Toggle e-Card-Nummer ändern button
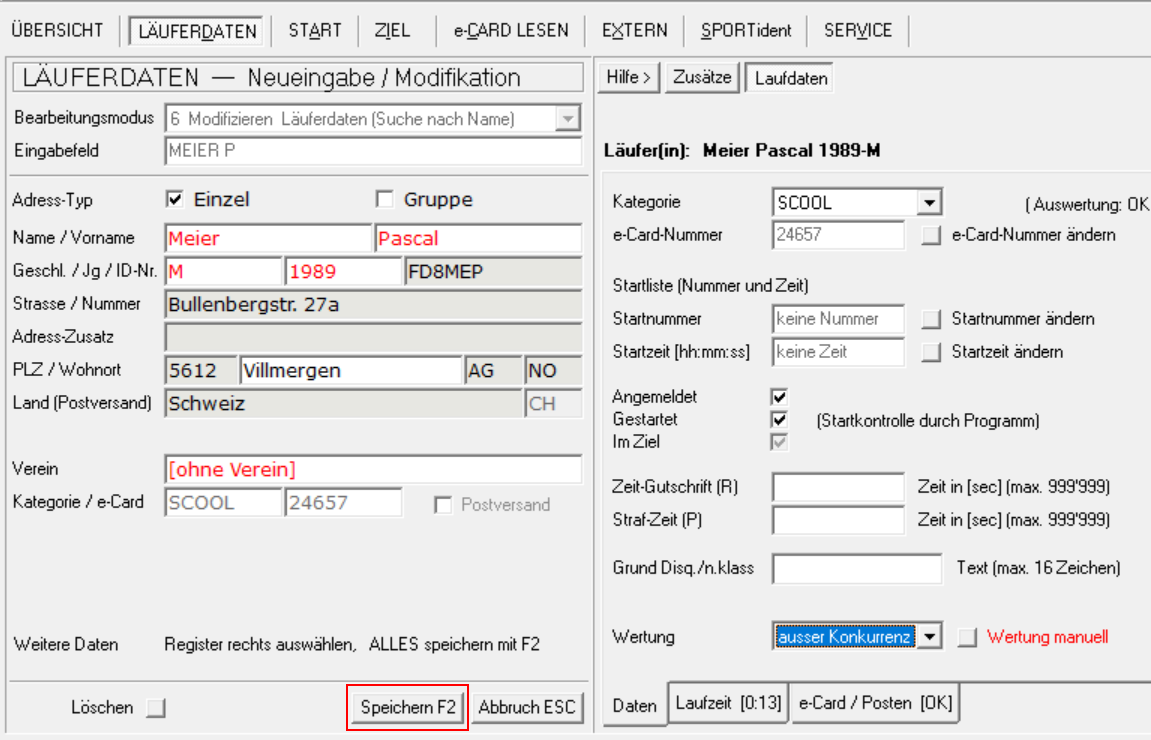This screenshot has height=740, width=1151. pos(932,236)
